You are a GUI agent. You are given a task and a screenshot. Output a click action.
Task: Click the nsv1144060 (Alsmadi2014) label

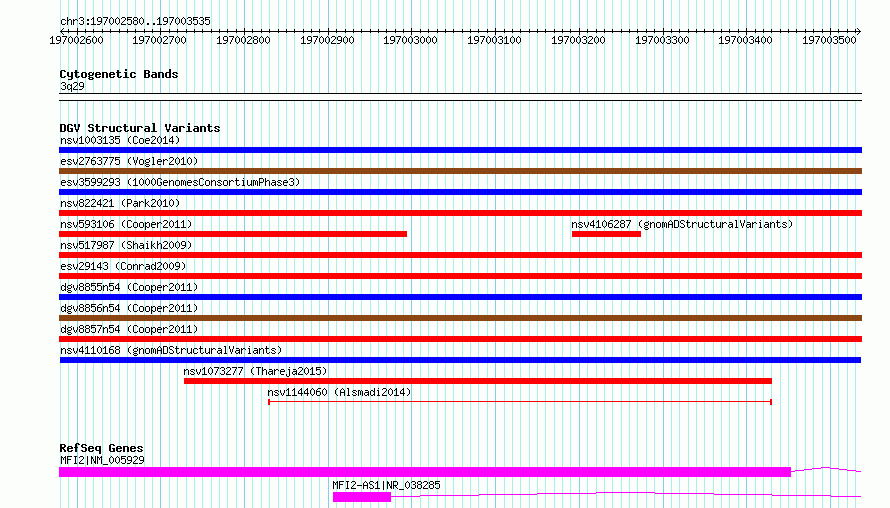click(339, 392)
